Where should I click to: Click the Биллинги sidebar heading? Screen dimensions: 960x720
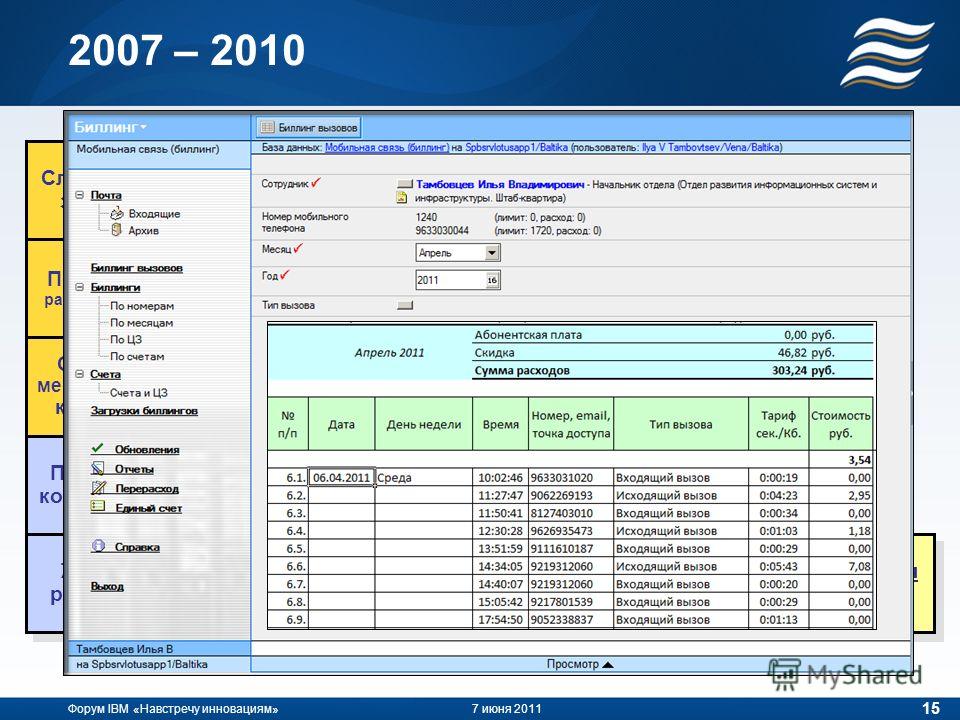pos(115,287)
